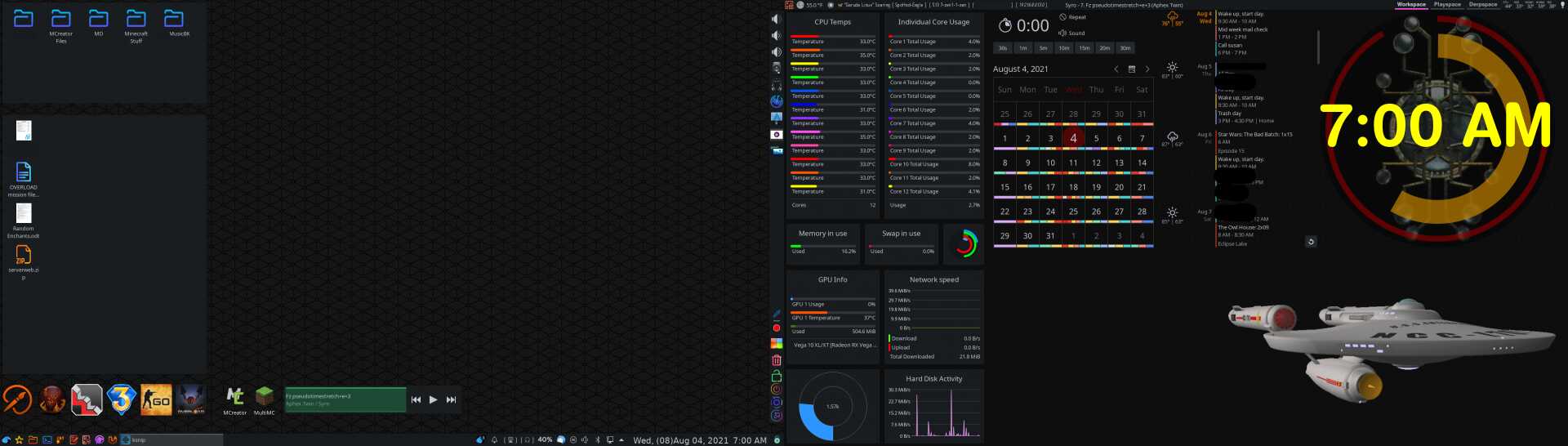Screen dimensions: 1568x446
Task: Go to previous month in calendar
Action: pos(1116,69)
